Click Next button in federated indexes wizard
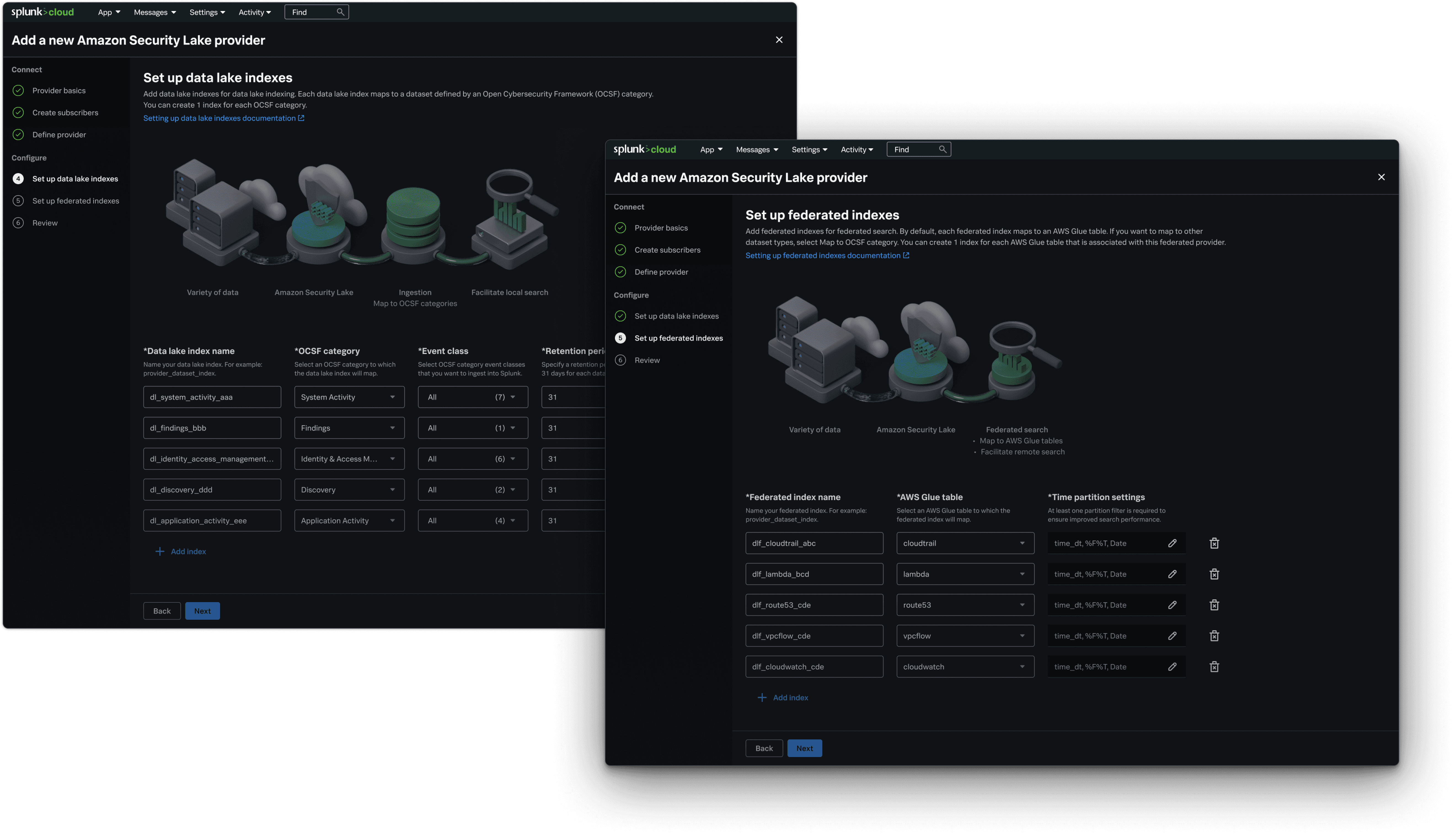This screenshot has height=837, width=1456. coord(804,749)
